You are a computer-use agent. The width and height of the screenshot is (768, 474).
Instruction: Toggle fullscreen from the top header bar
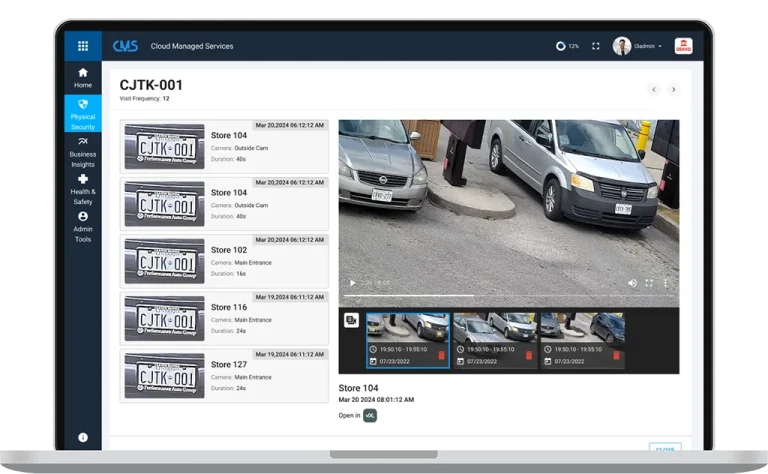[596, 46]
